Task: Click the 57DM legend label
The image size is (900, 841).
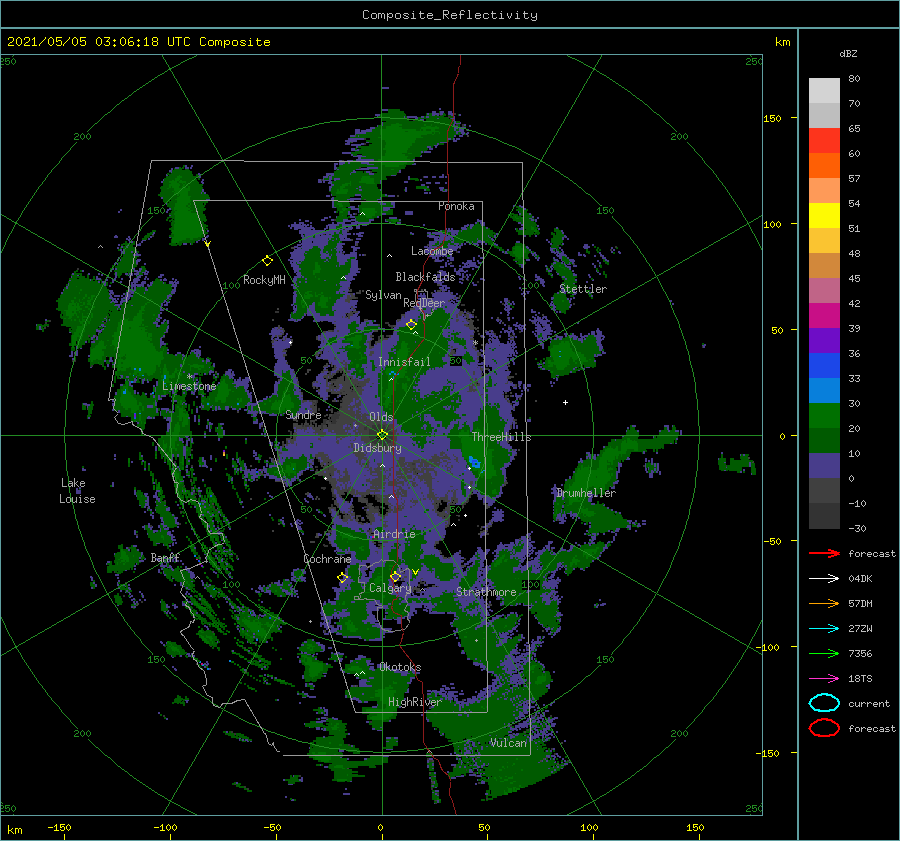Action: (860, 603)
